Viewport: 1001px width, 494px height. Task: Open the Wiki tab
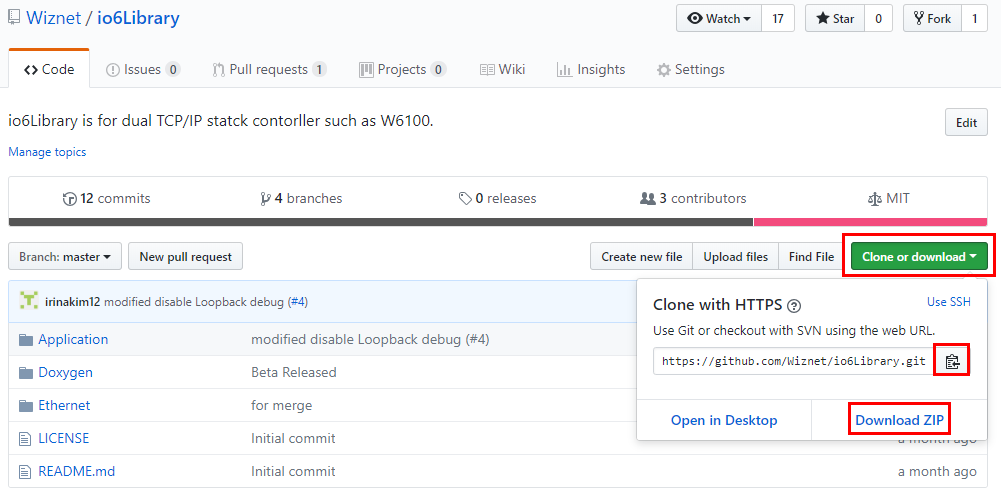pos(502,70)
